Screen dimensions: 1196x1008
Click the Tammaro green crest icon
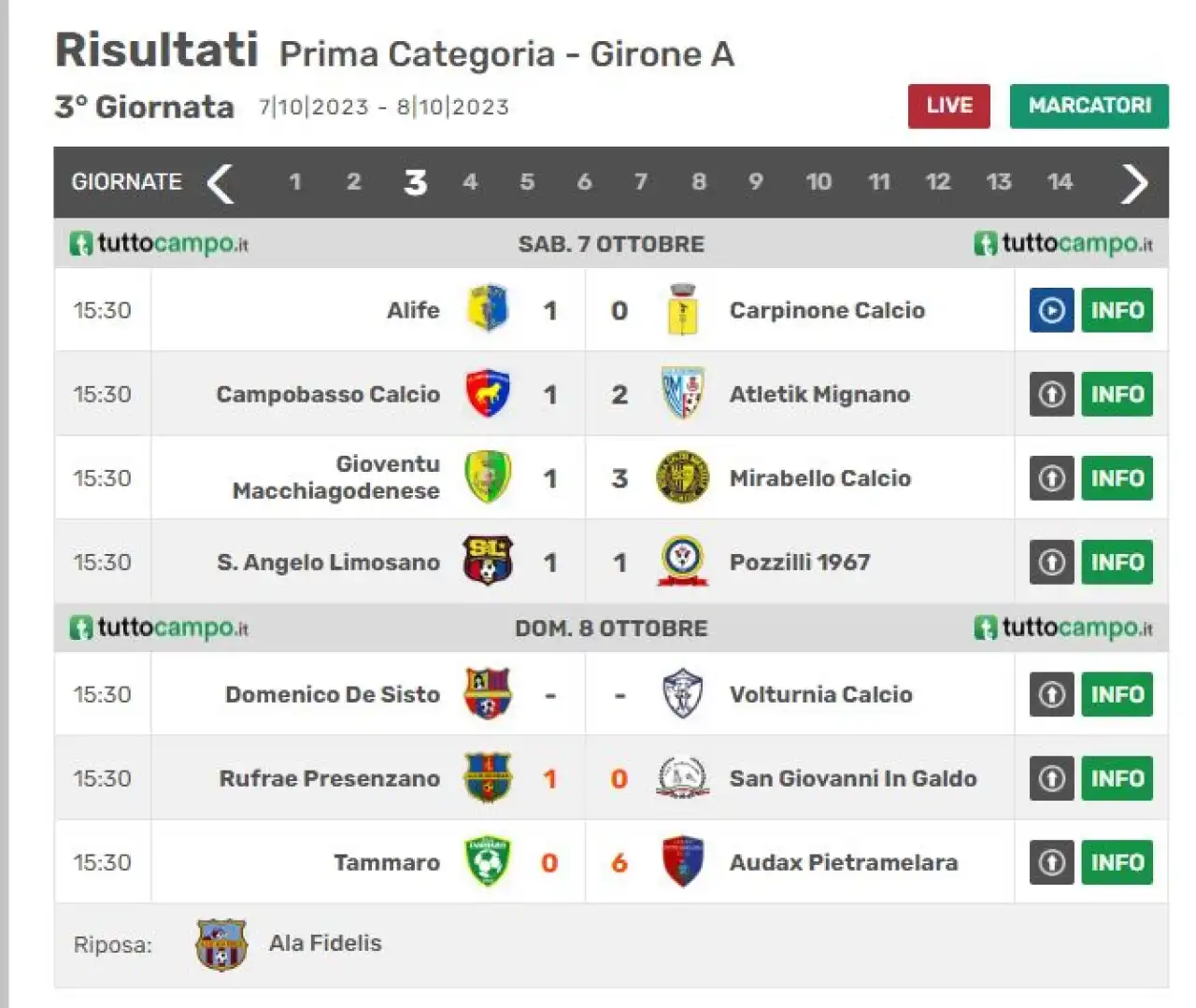pos(488,861)
